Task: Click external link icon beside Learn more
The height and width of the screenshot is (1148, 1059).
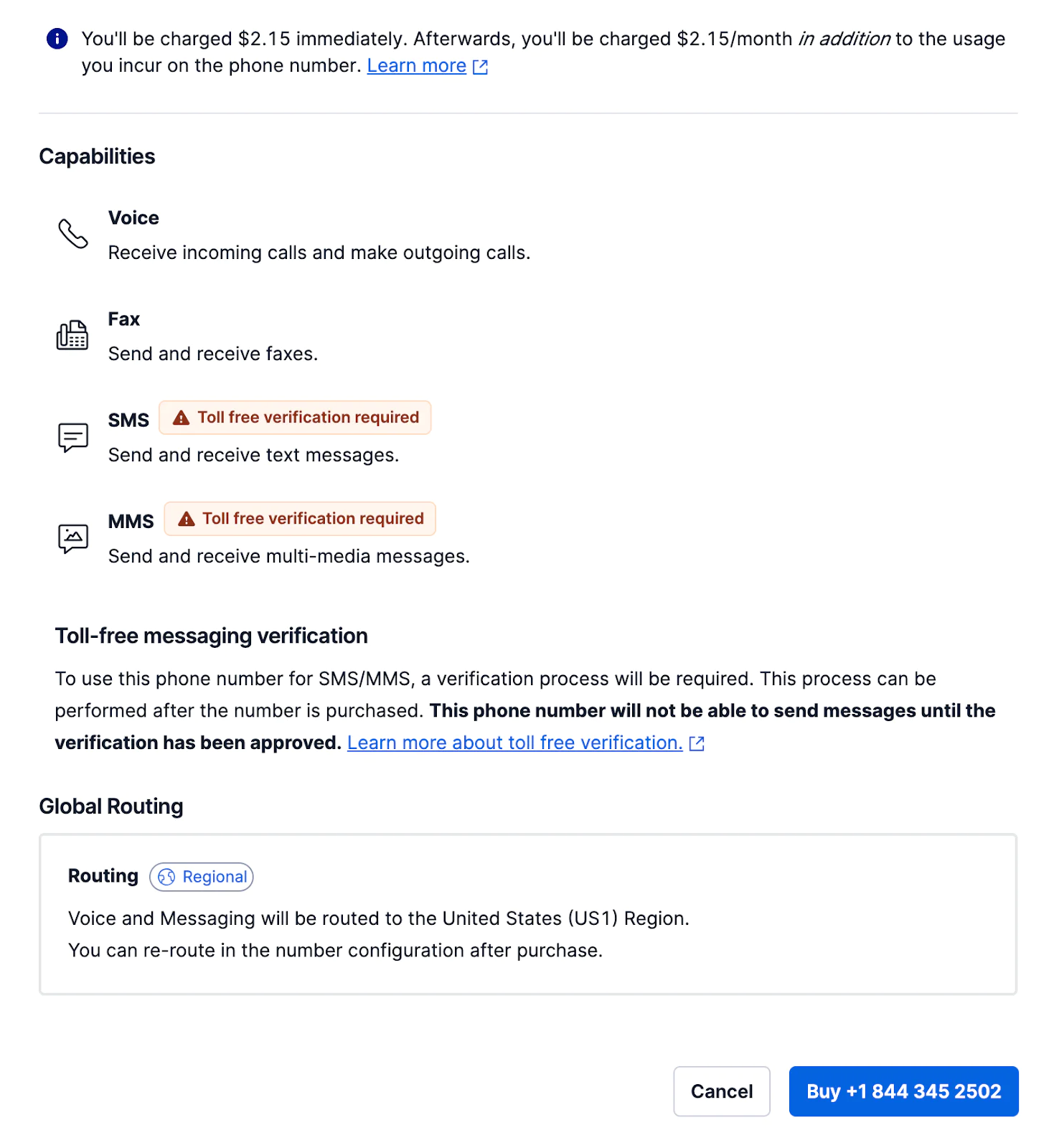Action: pos(480,67)
